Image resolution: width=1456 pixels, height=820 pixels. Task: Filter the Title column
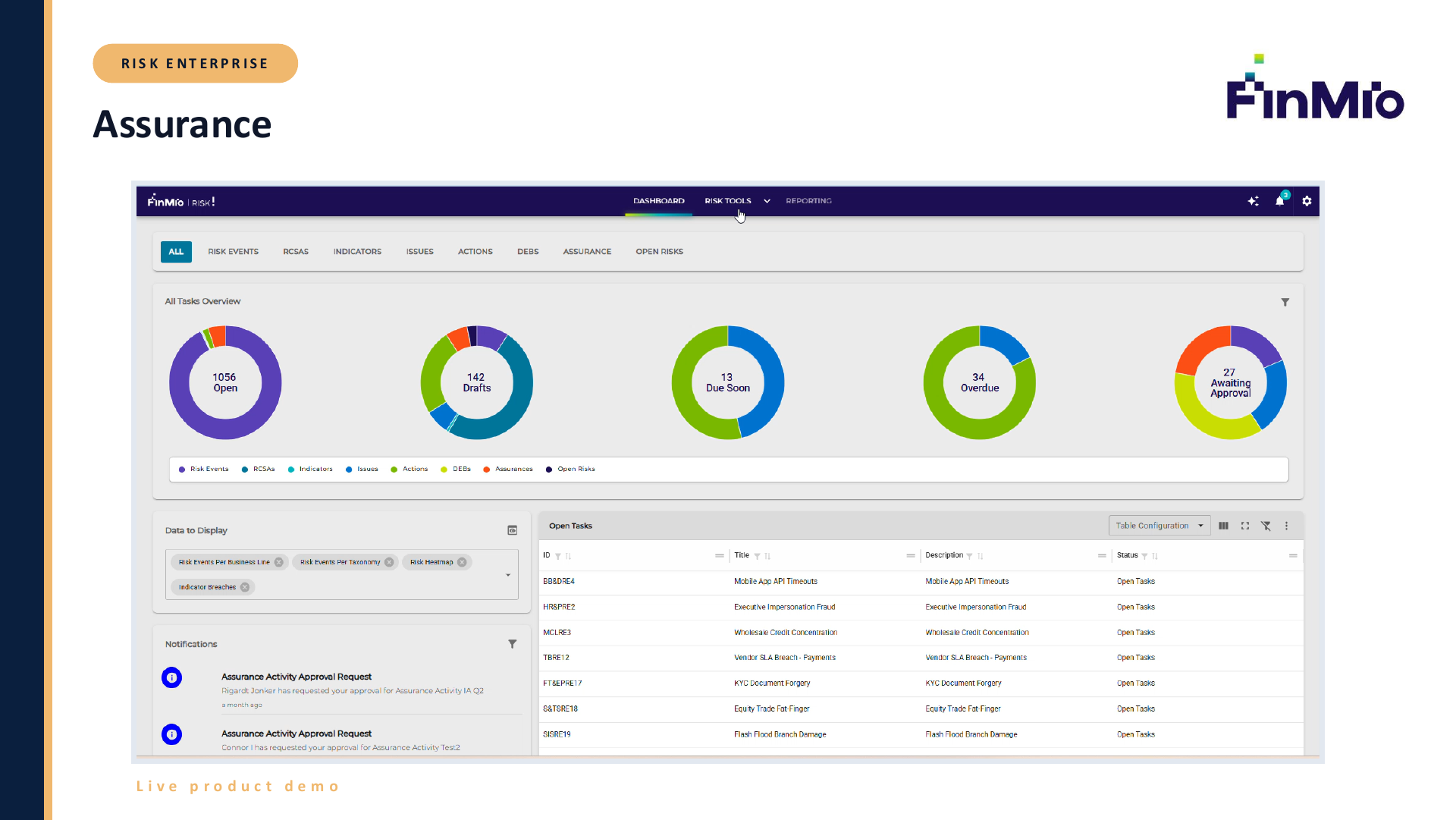click(x=757, y=556)
